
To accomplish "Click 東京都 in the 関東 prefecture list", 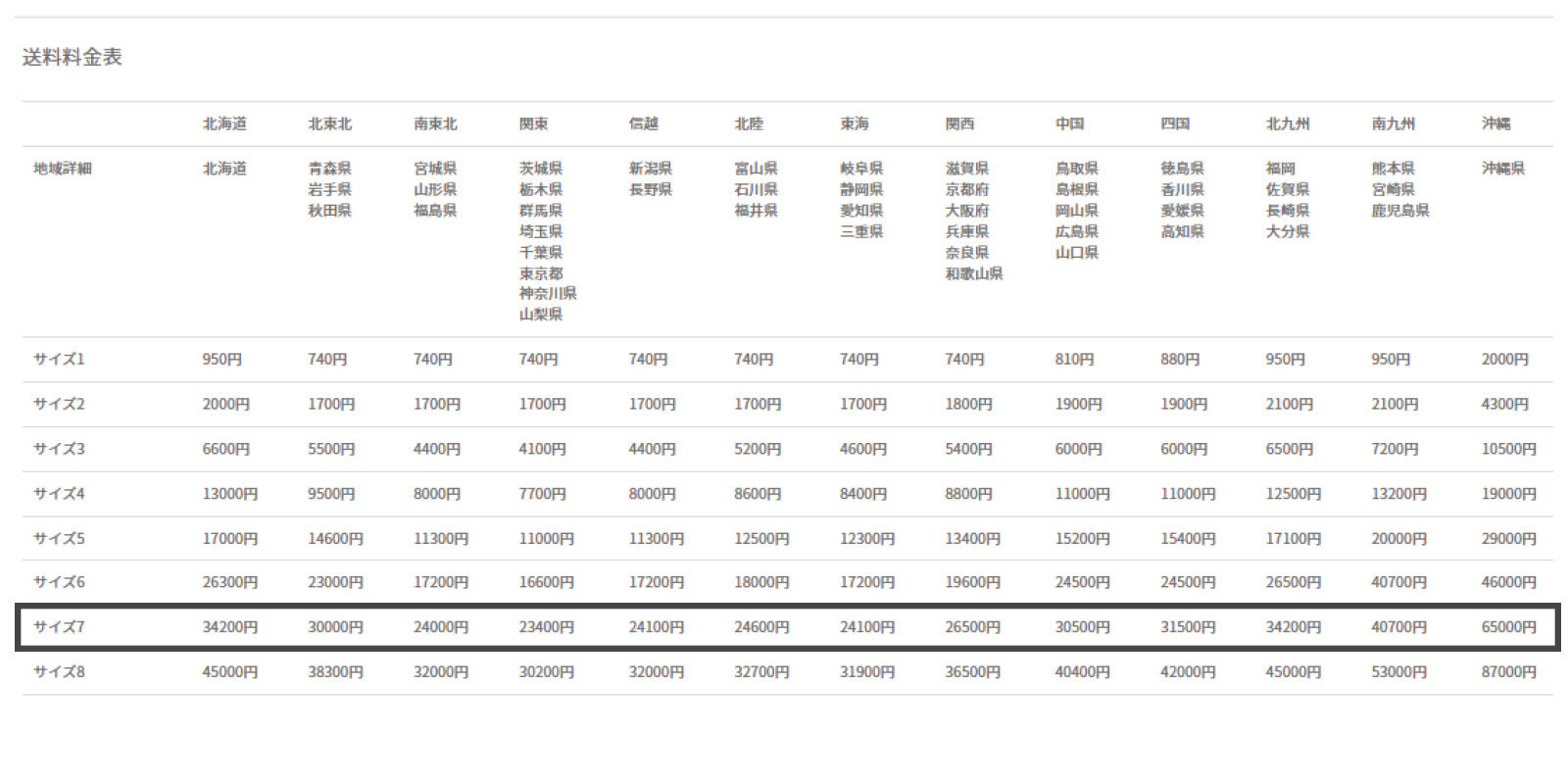I will (541, 273).
